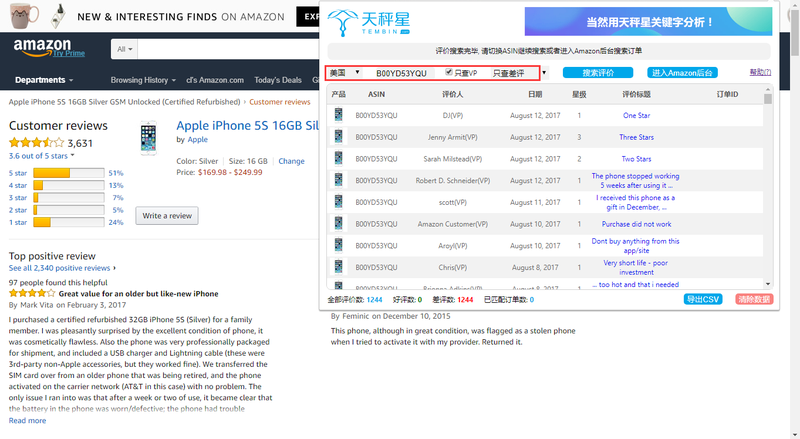Viewport: 800px width, 439px height.
Task: Open the blue keyword analysis banner ad
Action: point(648,21)
